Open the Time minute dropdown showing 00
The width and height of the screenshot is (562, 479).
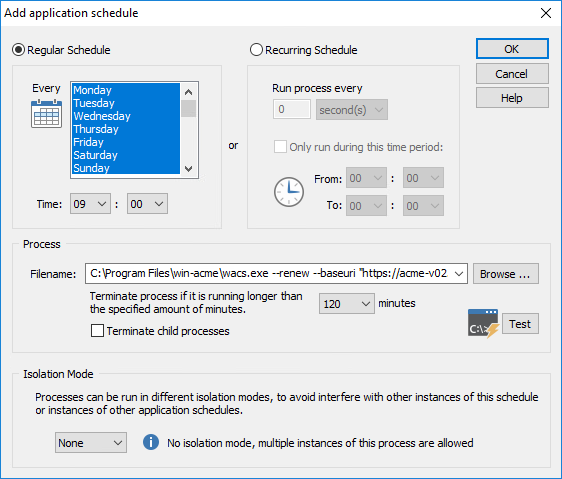coord(147,204)
